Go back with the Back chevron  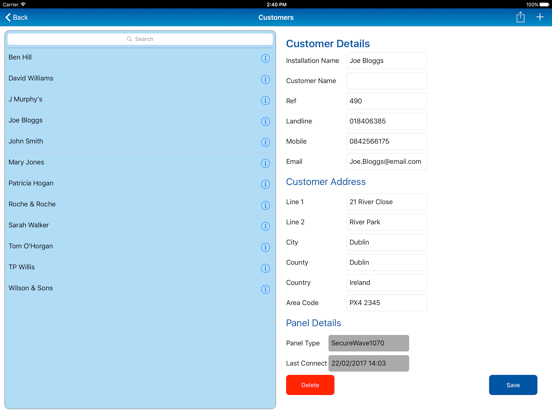click(x=17, y=17)
